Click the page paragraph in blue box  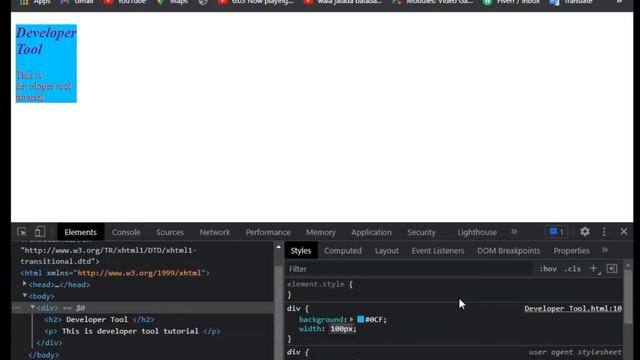click(44, 86)
